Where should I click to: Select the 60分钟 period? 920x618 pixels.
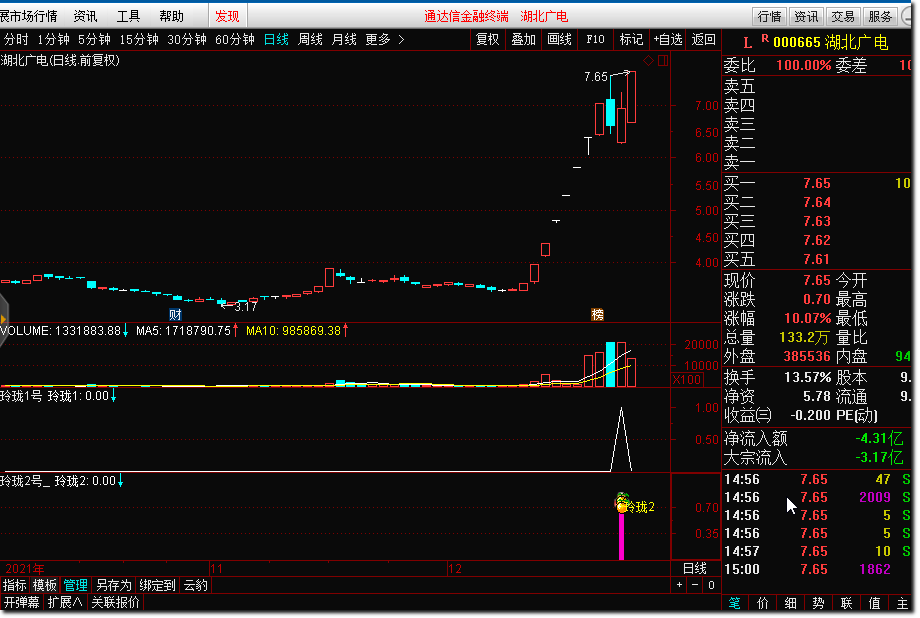235,39
